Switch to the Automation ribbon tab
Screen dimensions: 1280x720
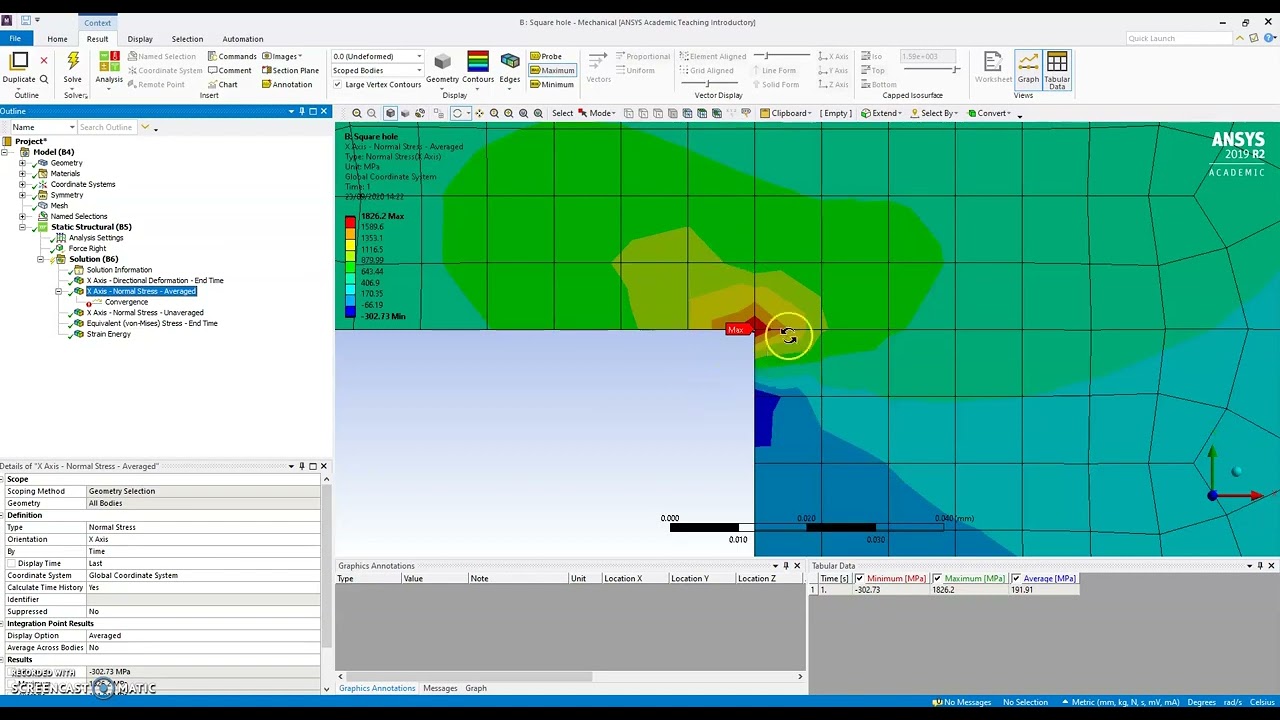pyautogui.click(x=243, y=39)
